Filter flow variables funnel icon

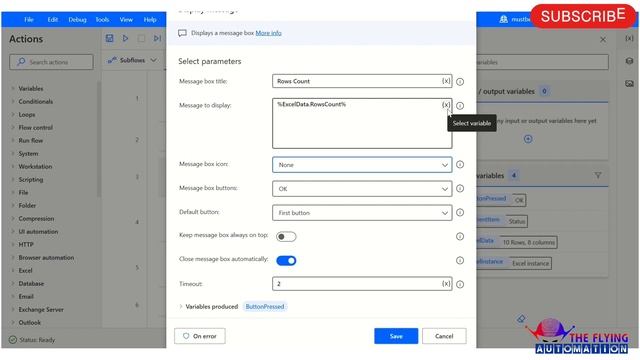tap(598, 176)
